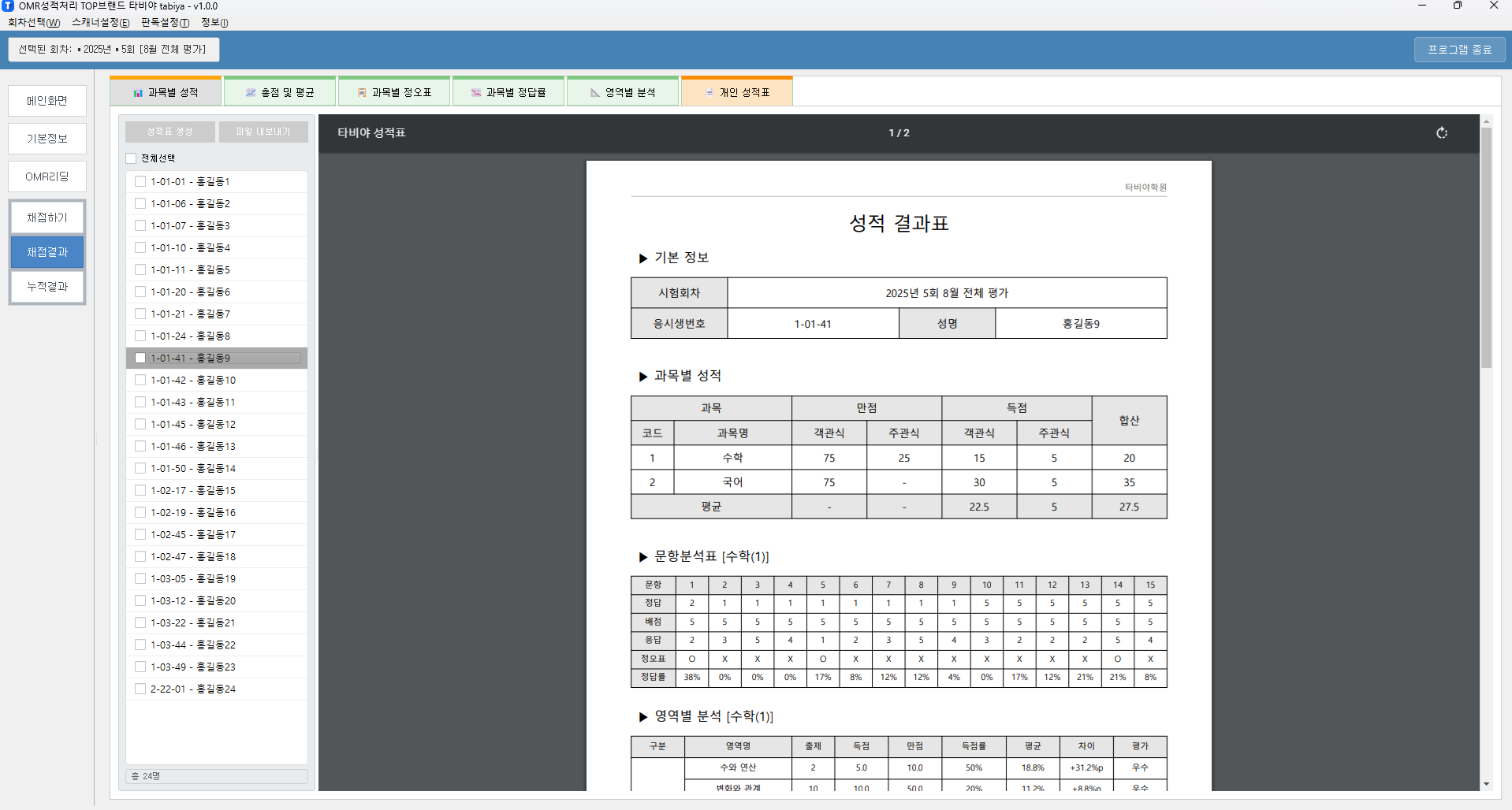Image resolution: width=1512 pixels, height=810 pixels.
Task: Click the 과목별 성적 tab bar-chart icon
Action: (x=138, y=93)
